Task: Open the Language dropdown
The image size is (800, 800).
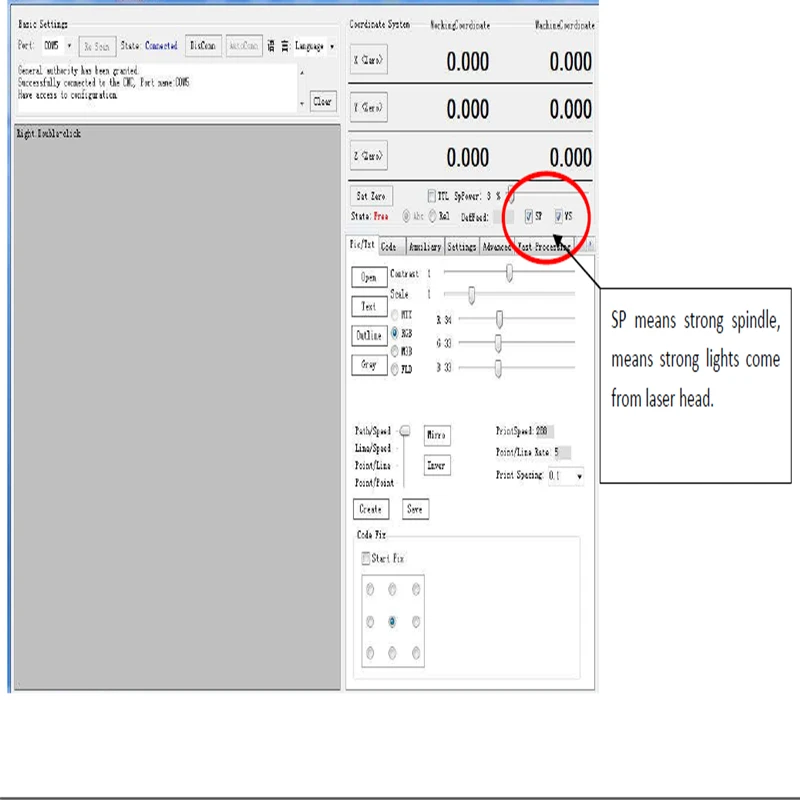Action: tap(332, 46)
